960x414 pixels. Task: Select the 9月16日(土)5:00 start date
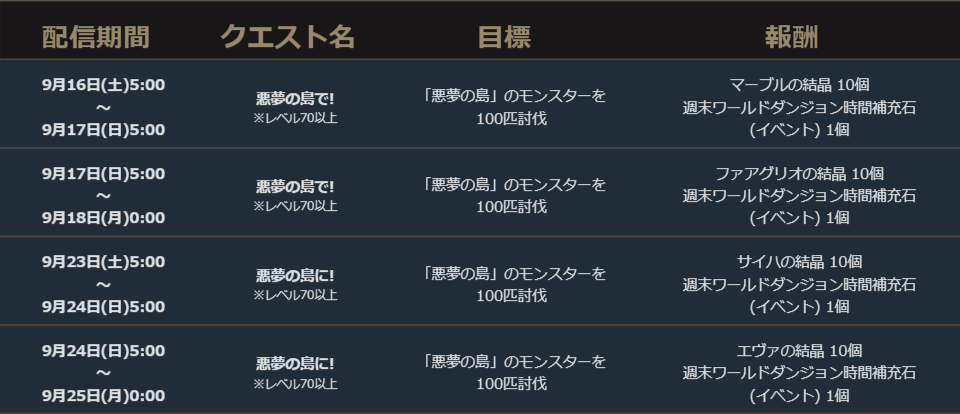104,85
